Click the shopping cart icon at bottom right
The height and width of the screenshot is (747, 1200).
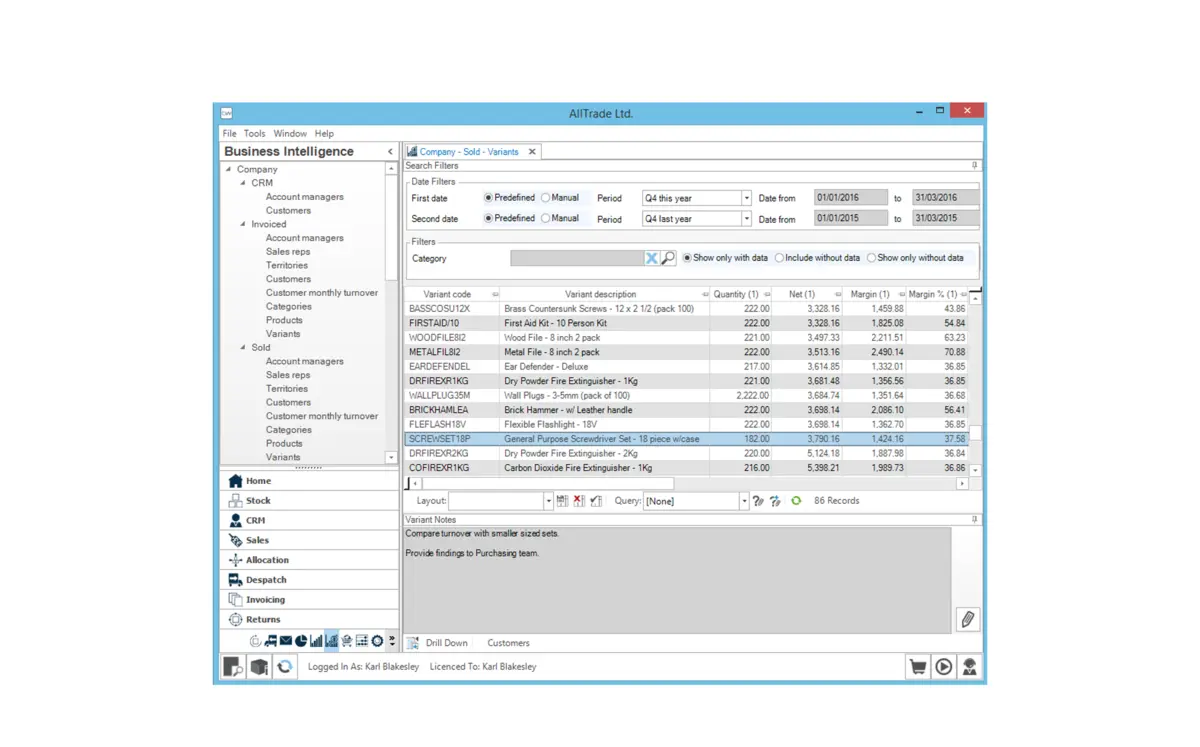coord(917,665)
